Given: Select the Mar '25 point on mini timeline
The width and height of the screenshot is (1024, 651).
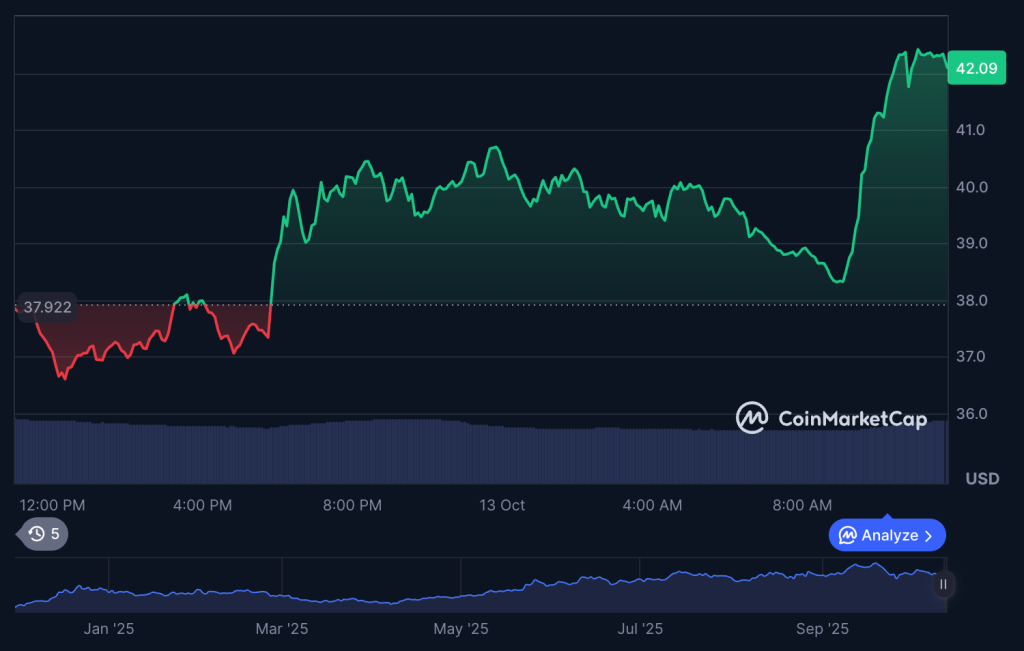Looking at the screenshot, I should click(x=283, y=629).
